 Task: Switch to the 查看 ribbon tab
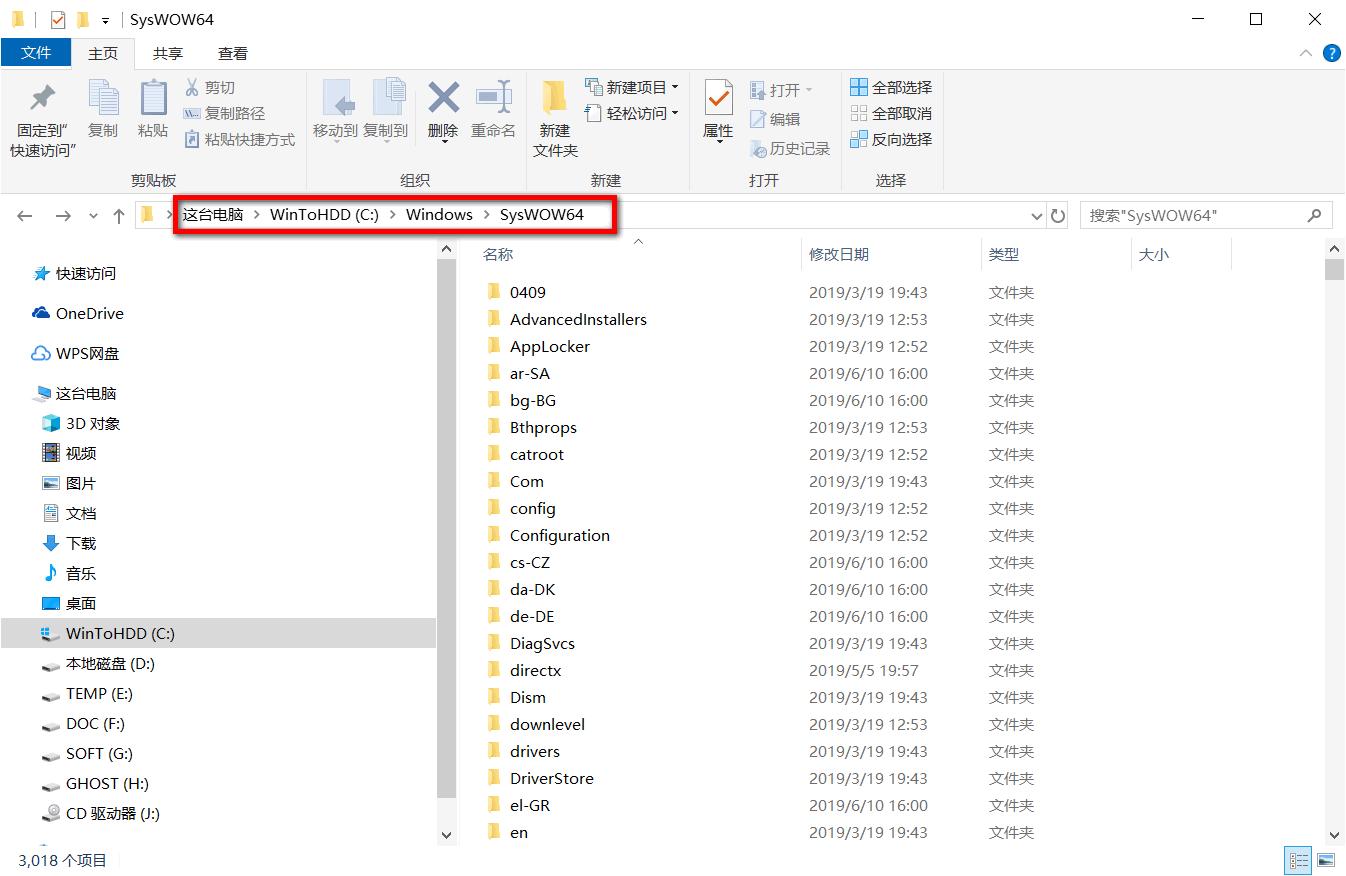231,53
